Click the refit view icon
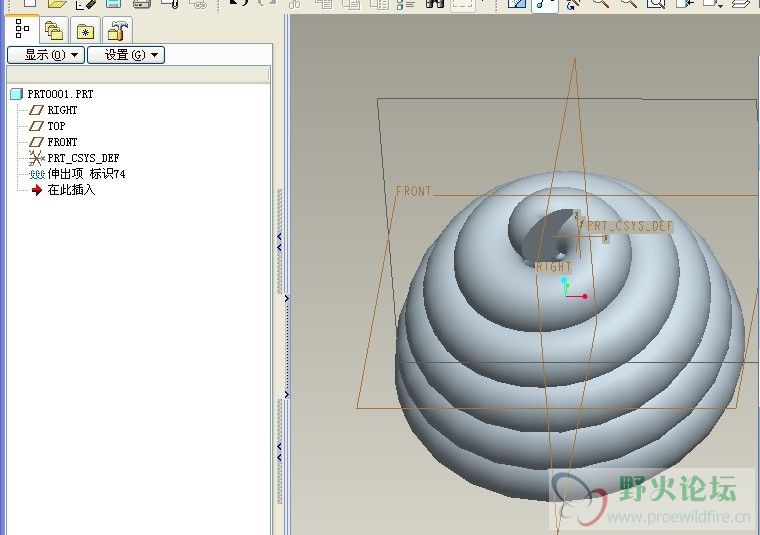The height and width of the screenshot is (535, 760). coord(656,4)
